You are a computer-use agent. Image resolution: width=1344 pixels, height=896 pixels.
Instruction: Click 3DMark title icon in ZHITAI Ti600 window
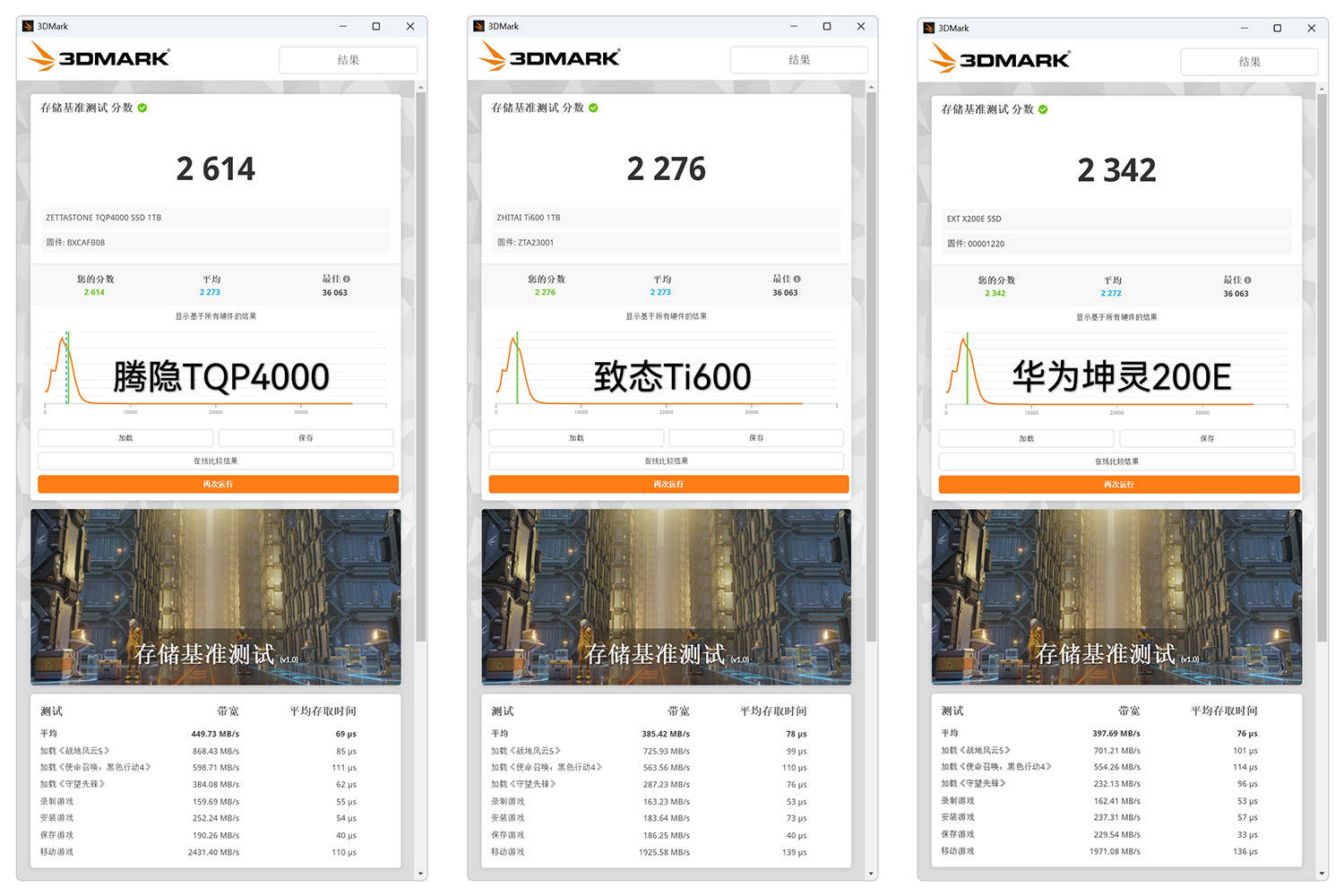pyautogui.click(x=479, y=26)
